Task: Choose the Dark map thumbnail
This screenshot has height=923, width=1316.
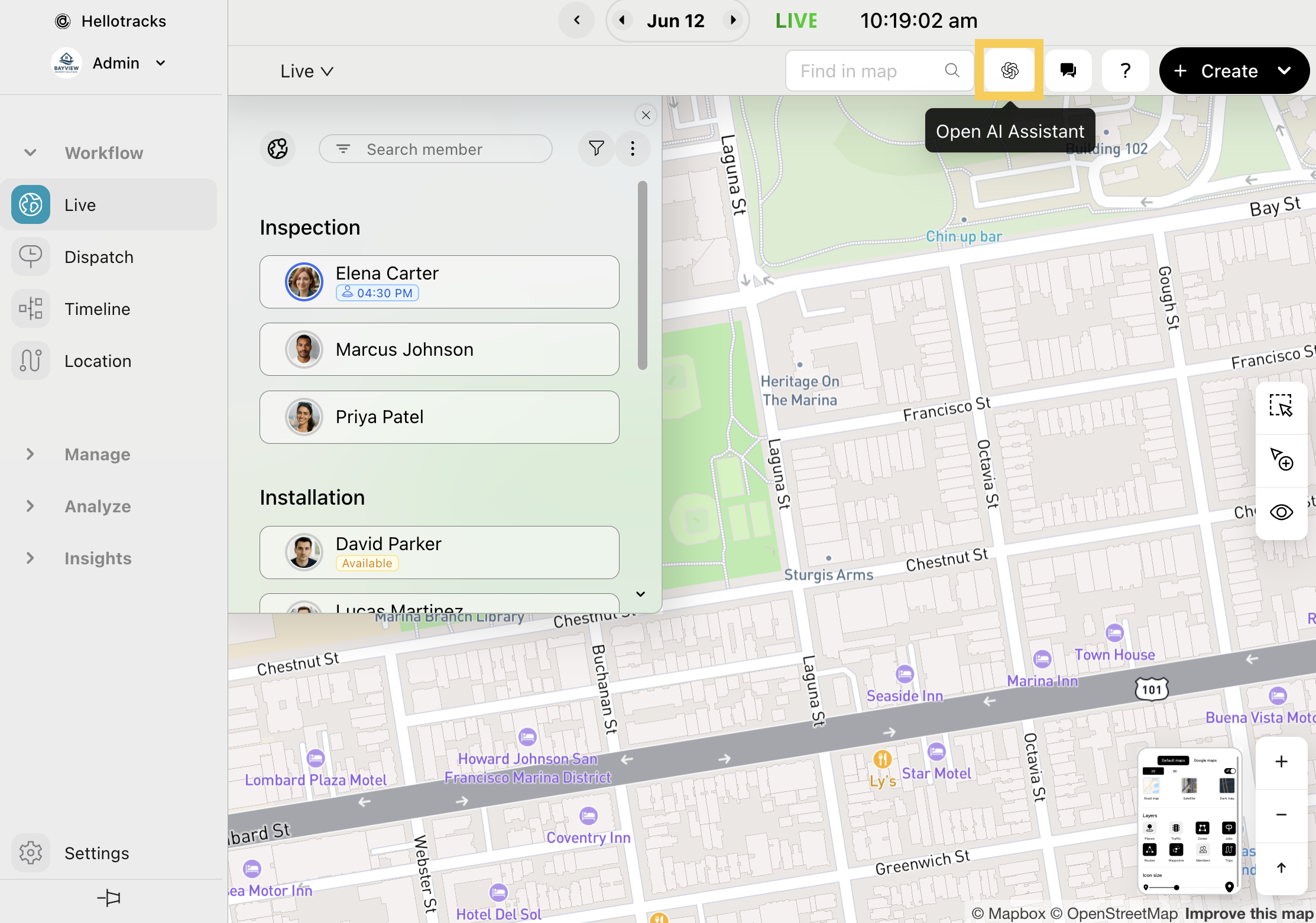Action: pyautogui.click(x=1227, y=786)
